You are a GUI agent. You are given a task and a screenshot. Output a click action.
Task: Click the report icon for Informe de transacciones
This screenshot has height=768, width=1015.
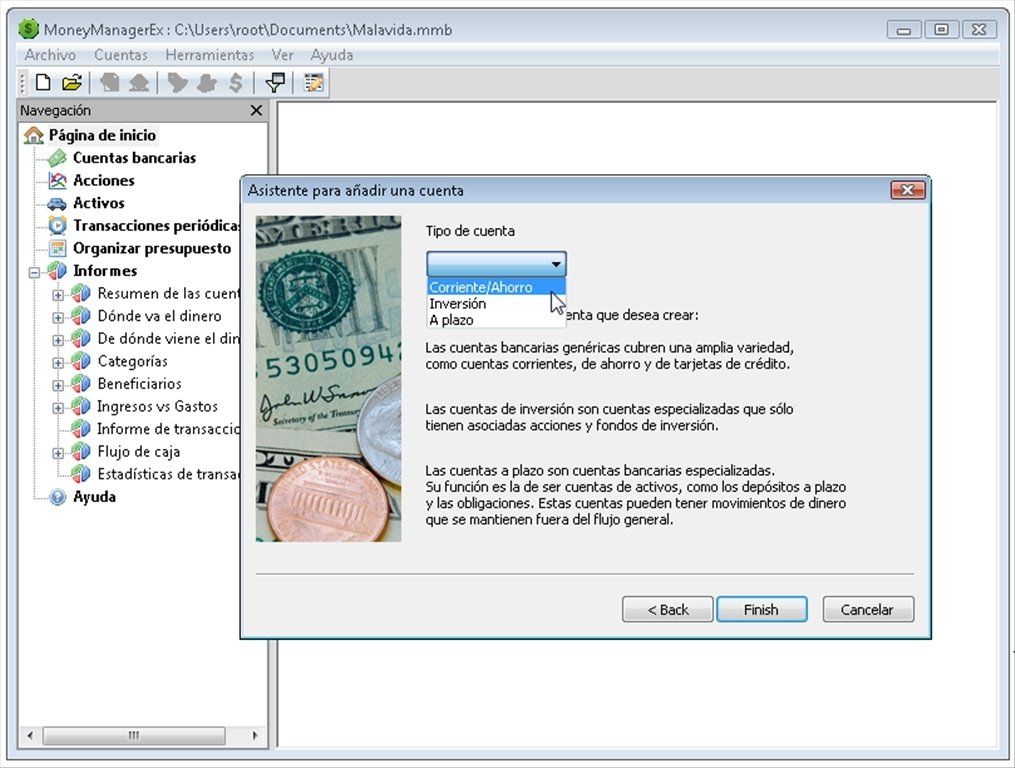pyautogui.click(x=81, y=429)
